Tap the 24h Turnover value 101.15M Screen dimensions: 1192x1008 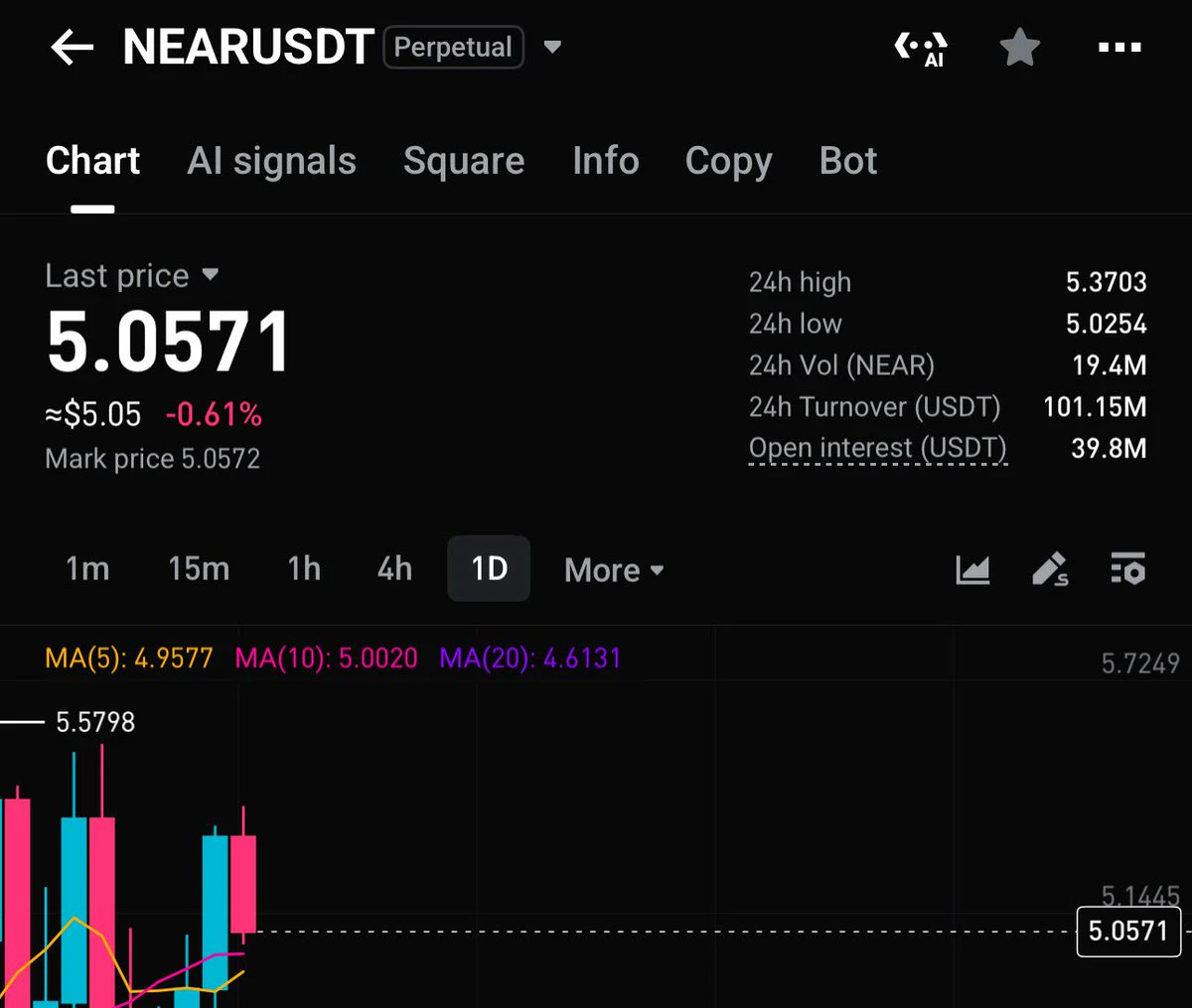(x=1095, y=407)
